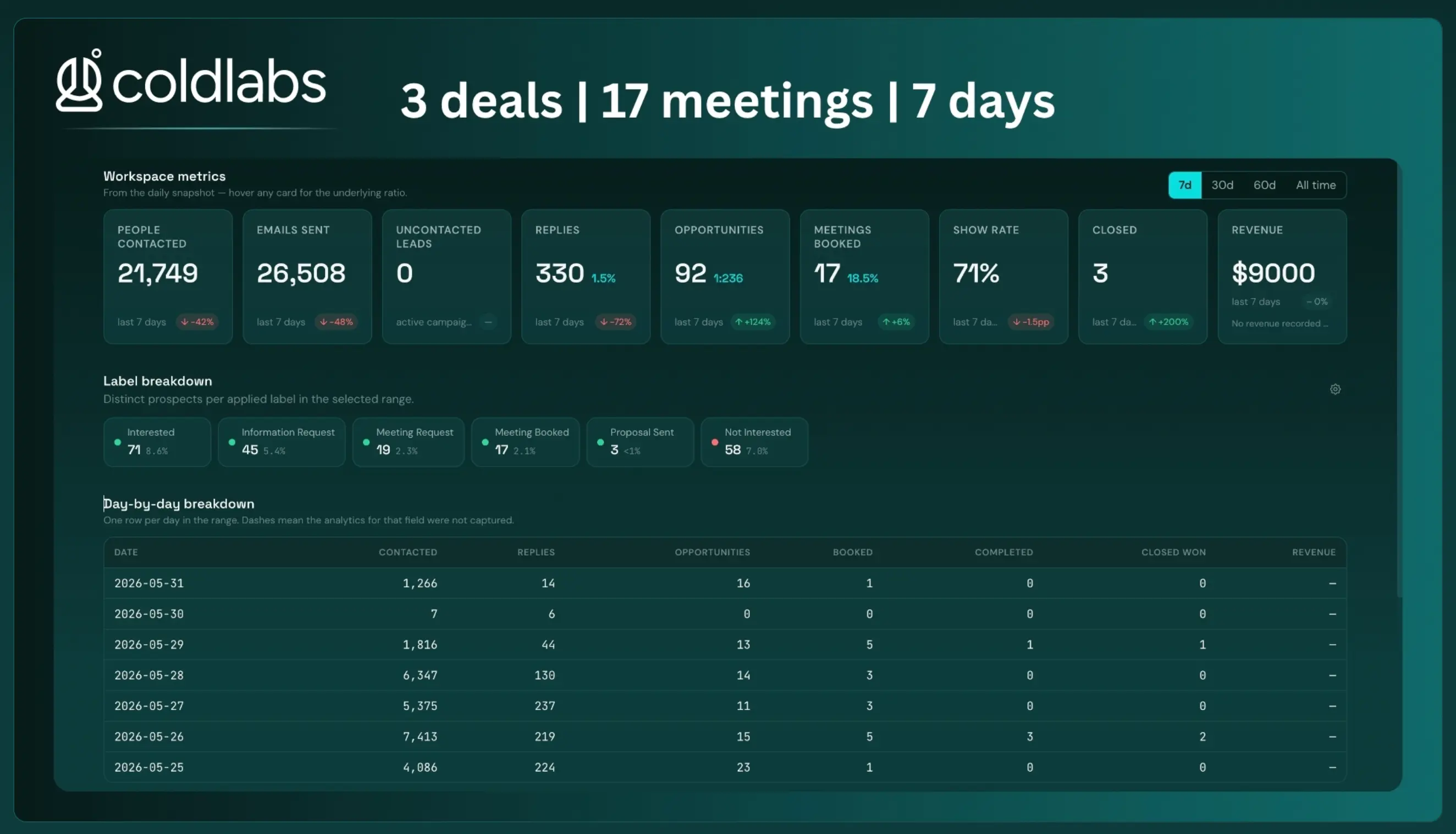Click the 1.5% reply rate value
Viewport: 1456px width, 834px height.
(x=603, y=278)
